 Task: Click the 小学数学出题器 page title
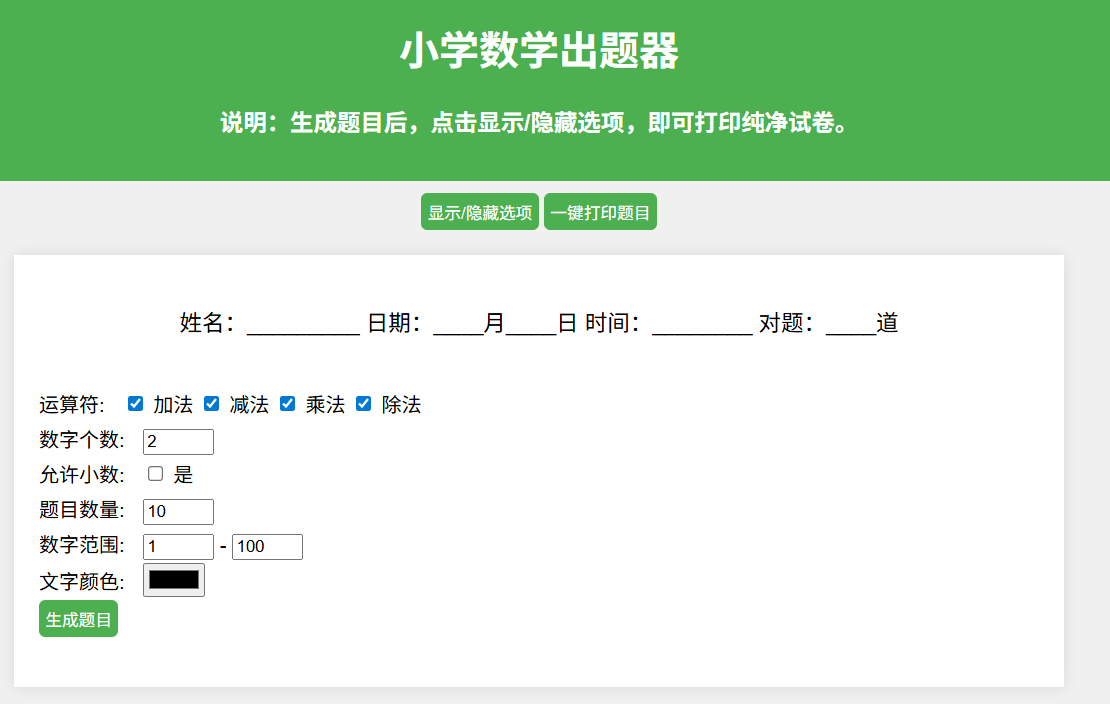click(x=539, y=52)
